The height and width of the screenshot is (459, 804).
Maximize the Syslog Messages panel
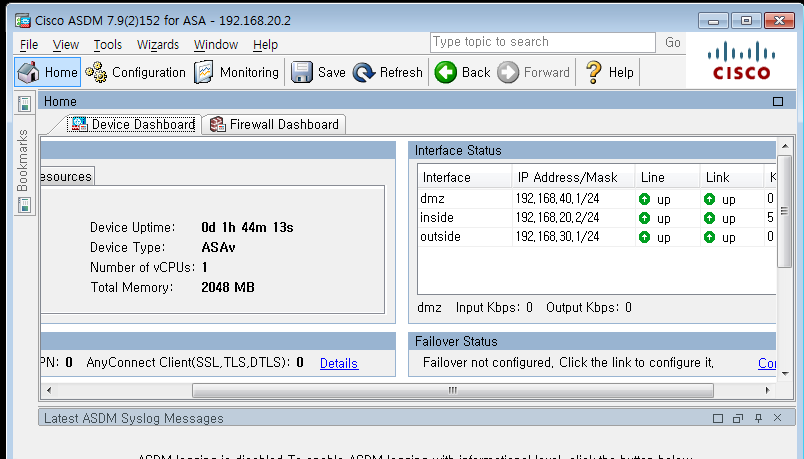[718, 418]
